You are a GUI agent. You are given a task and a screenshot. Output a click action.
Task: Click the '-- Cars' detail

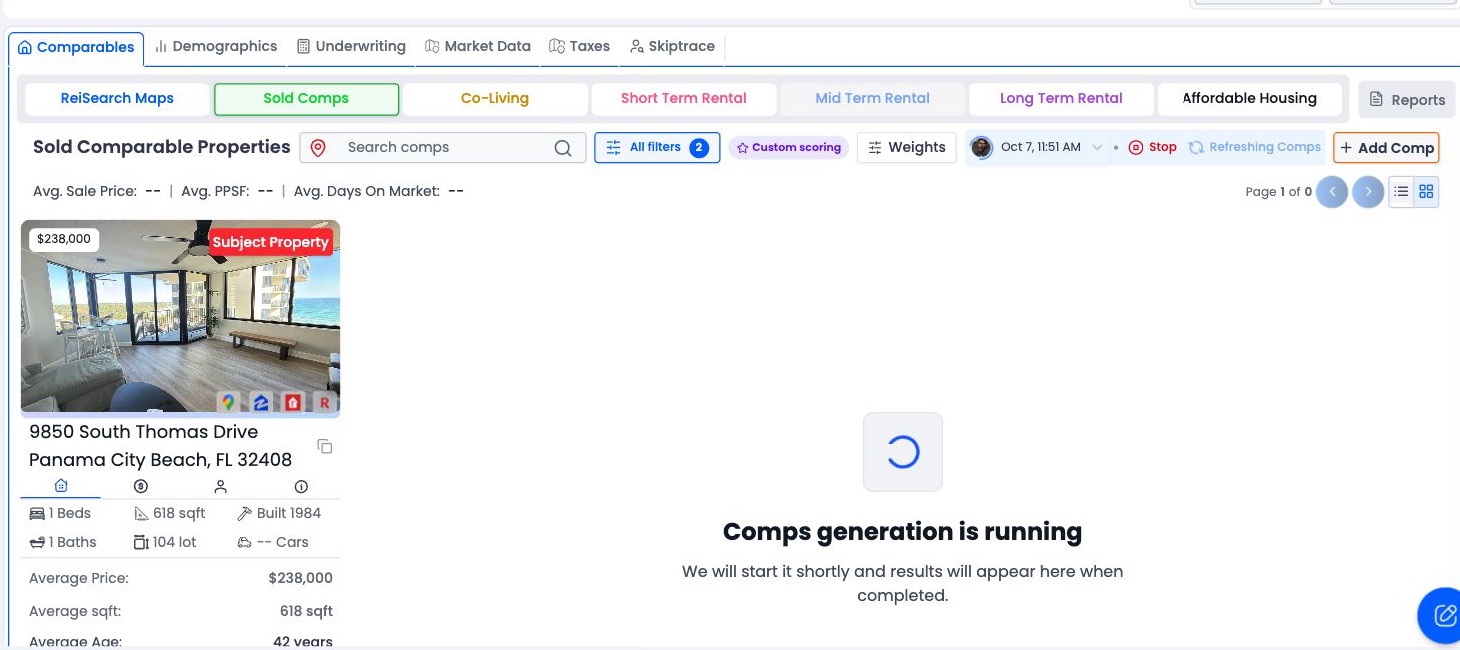click(273, 542)
